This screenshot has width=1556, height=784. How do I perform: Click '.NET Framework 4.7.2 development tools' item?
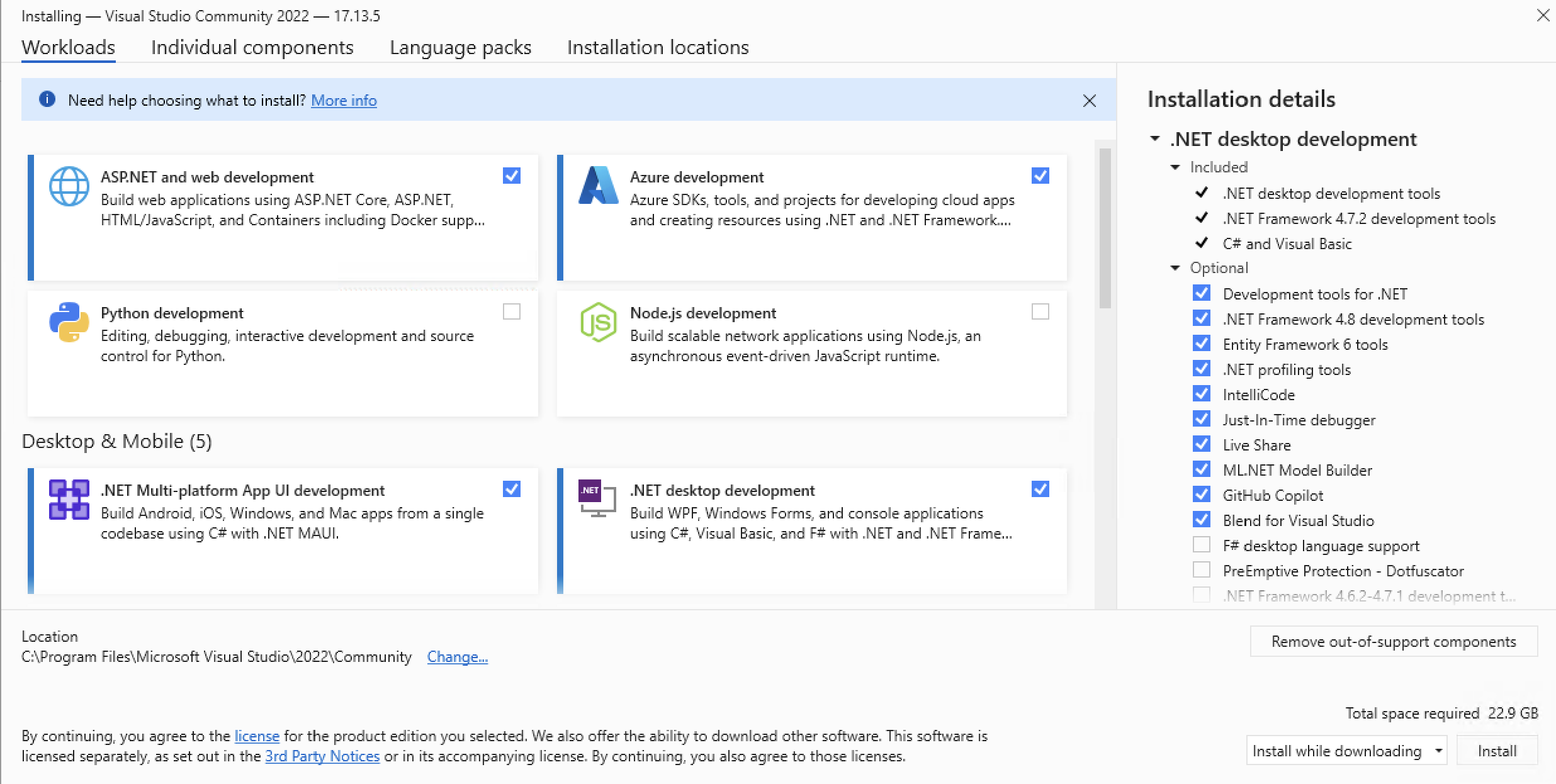click(1359, 218)
